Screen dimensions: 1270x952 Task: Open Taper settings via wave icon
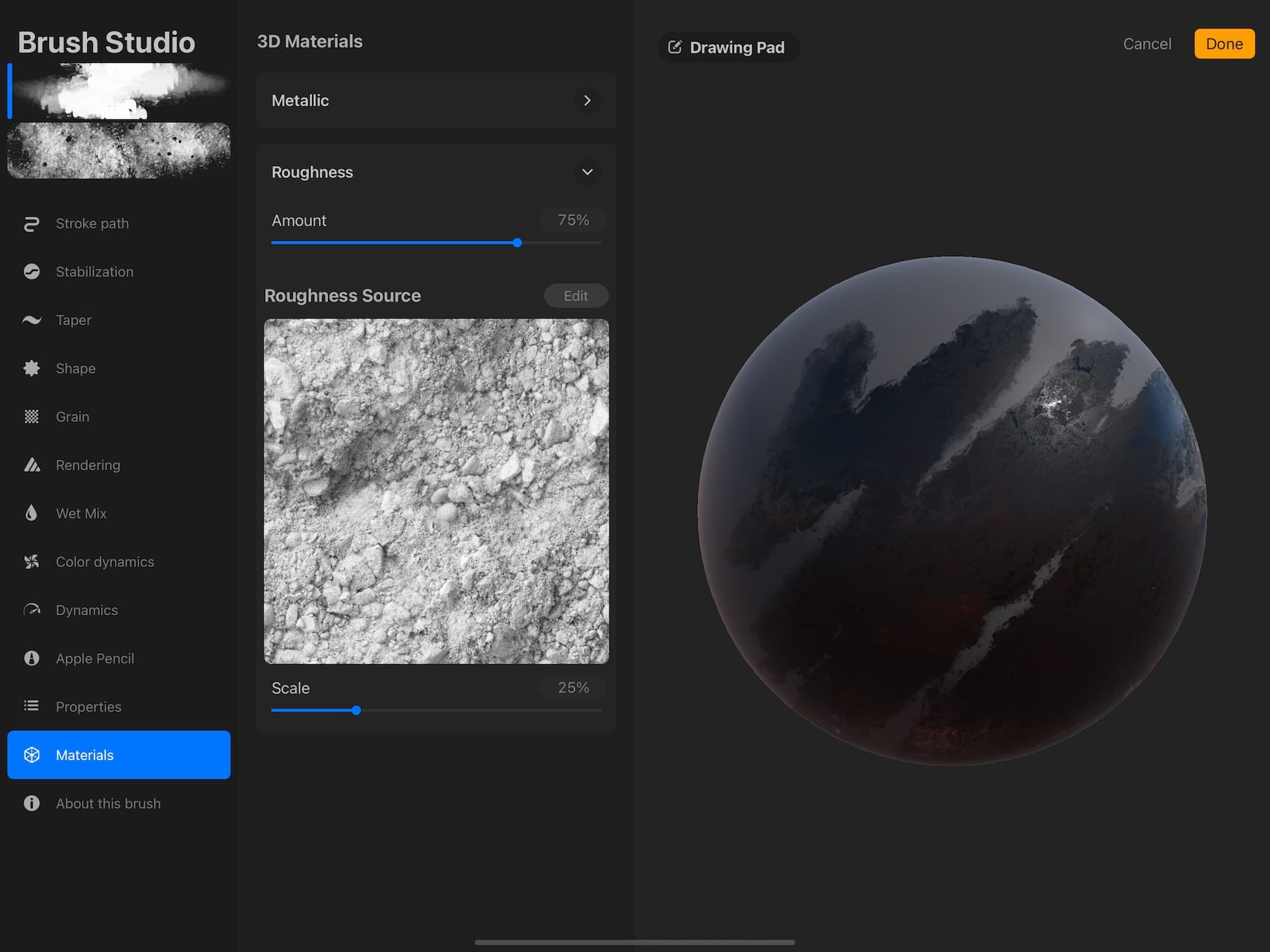tap(31, 320)
